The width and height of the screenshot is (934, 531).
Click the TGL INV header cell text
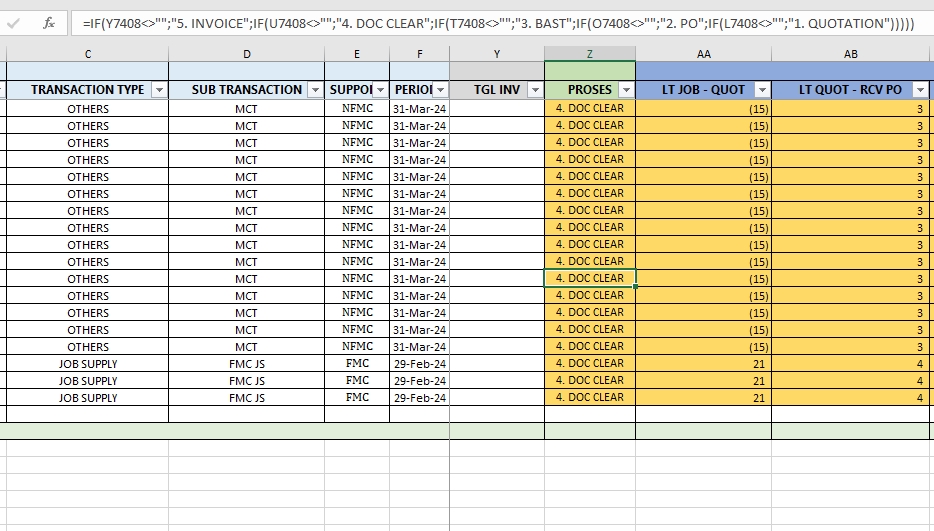tap(497, 90)
